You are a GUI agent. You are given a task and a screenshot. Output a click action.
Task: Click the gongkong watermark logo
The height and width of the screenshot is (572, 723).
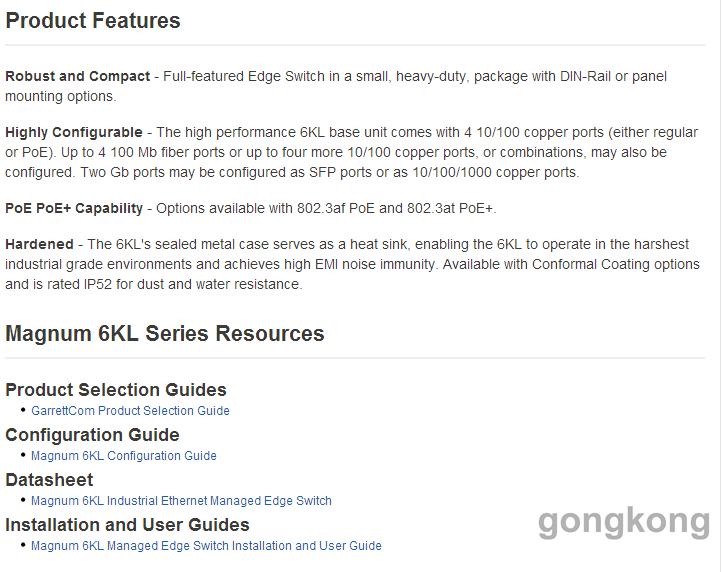(x=624, y=523)
